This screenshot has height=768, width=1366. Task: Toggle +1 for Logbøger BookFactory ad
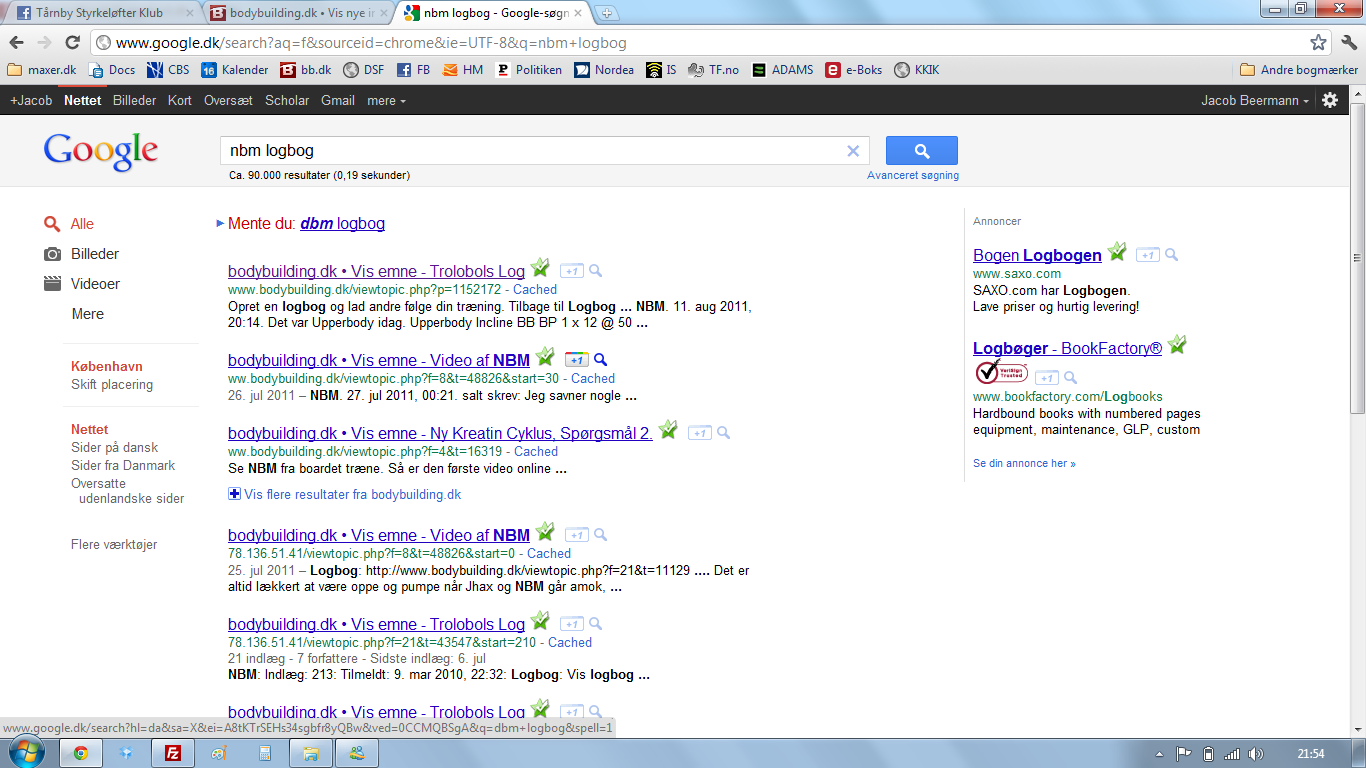click(1047, 378)
